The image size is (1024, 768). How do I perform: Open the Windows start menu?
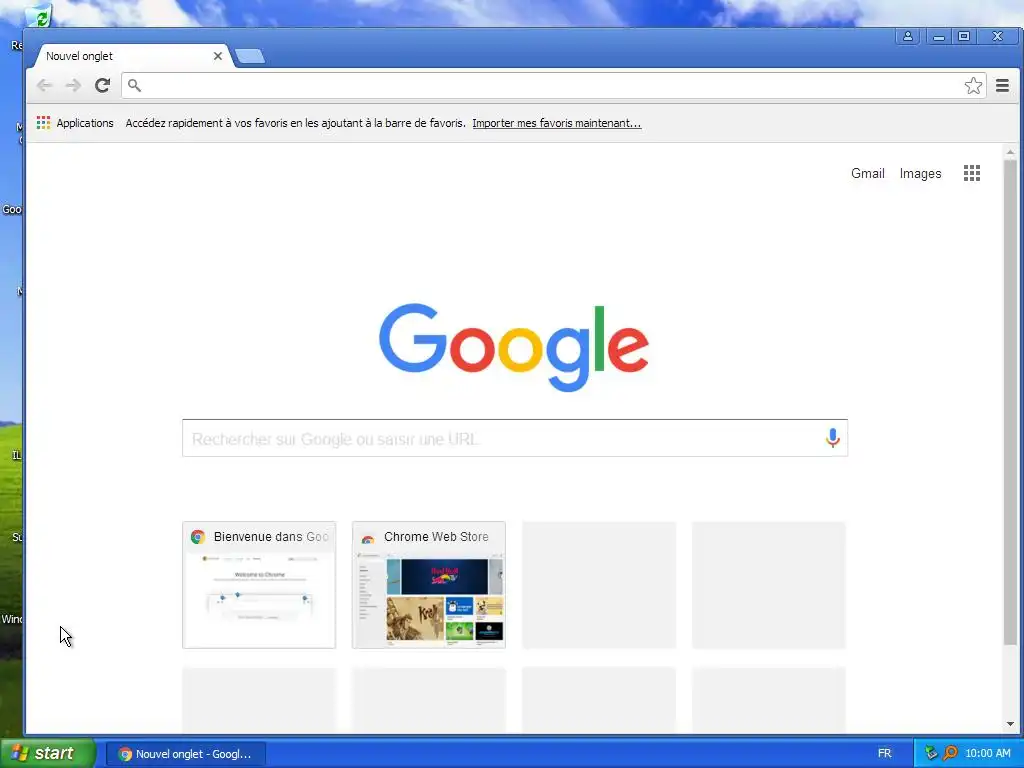click(x=48, y=753)
